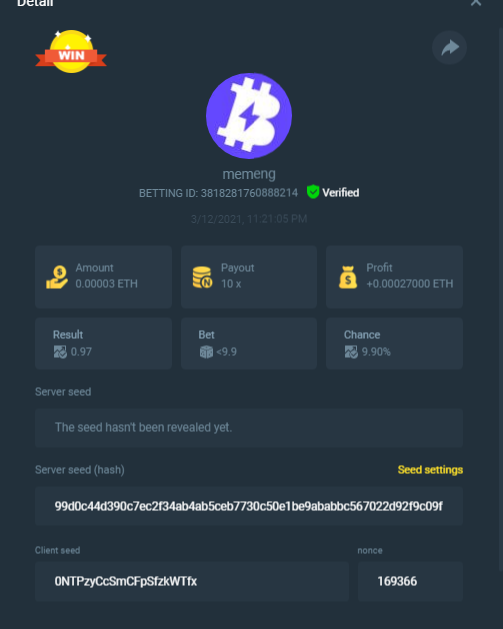Open memeng's Bitcoin avatar

(249, 116)
